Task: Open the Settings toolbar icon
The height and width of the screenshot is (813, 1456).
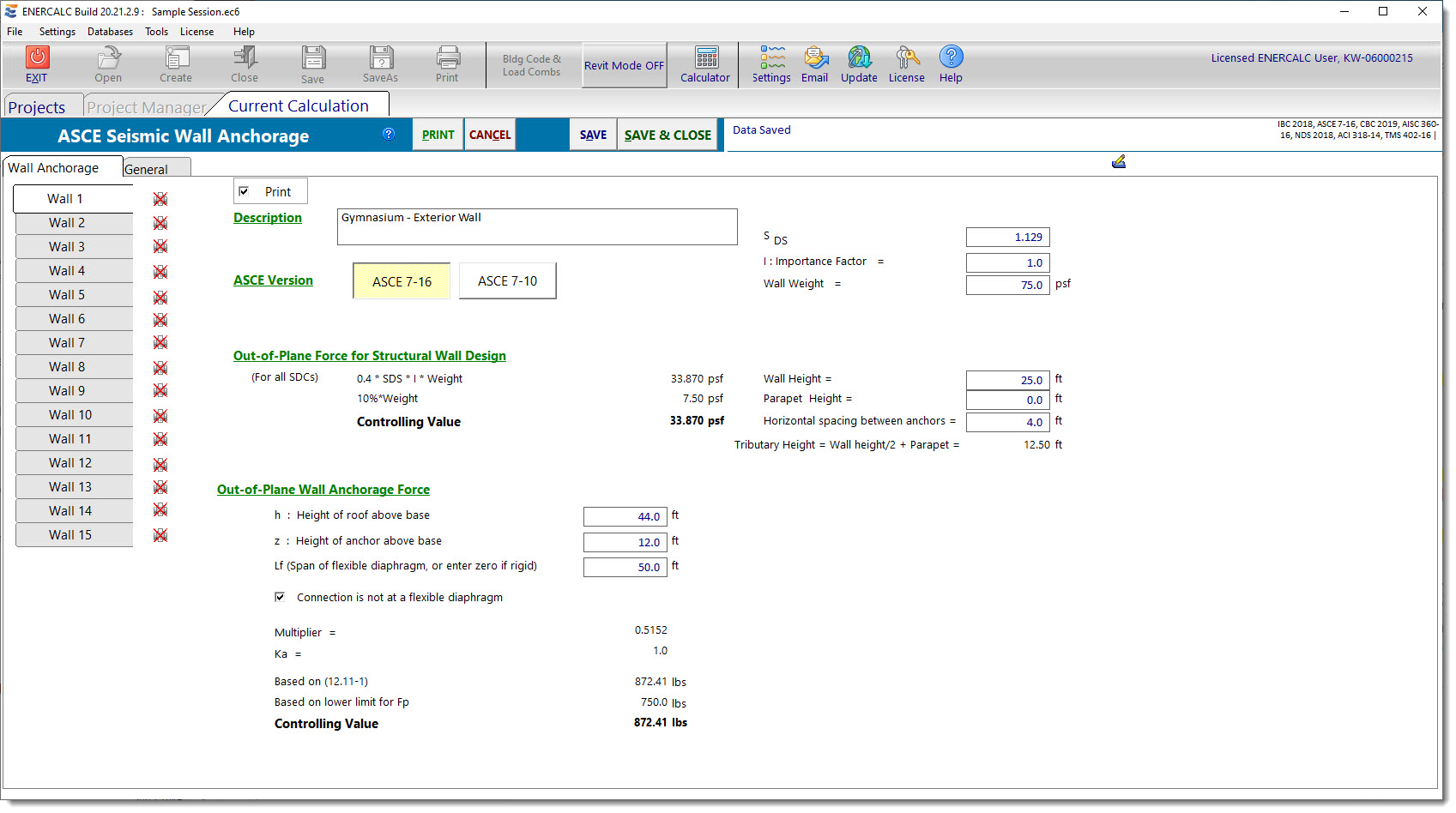Action: (772, 57)
